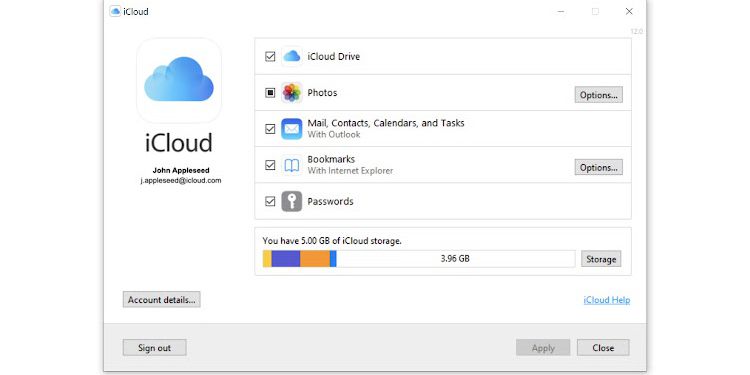This screenshot has width=750, height=375.
Task: Click the iCloud Drive label
Action: tap(333, 56)
